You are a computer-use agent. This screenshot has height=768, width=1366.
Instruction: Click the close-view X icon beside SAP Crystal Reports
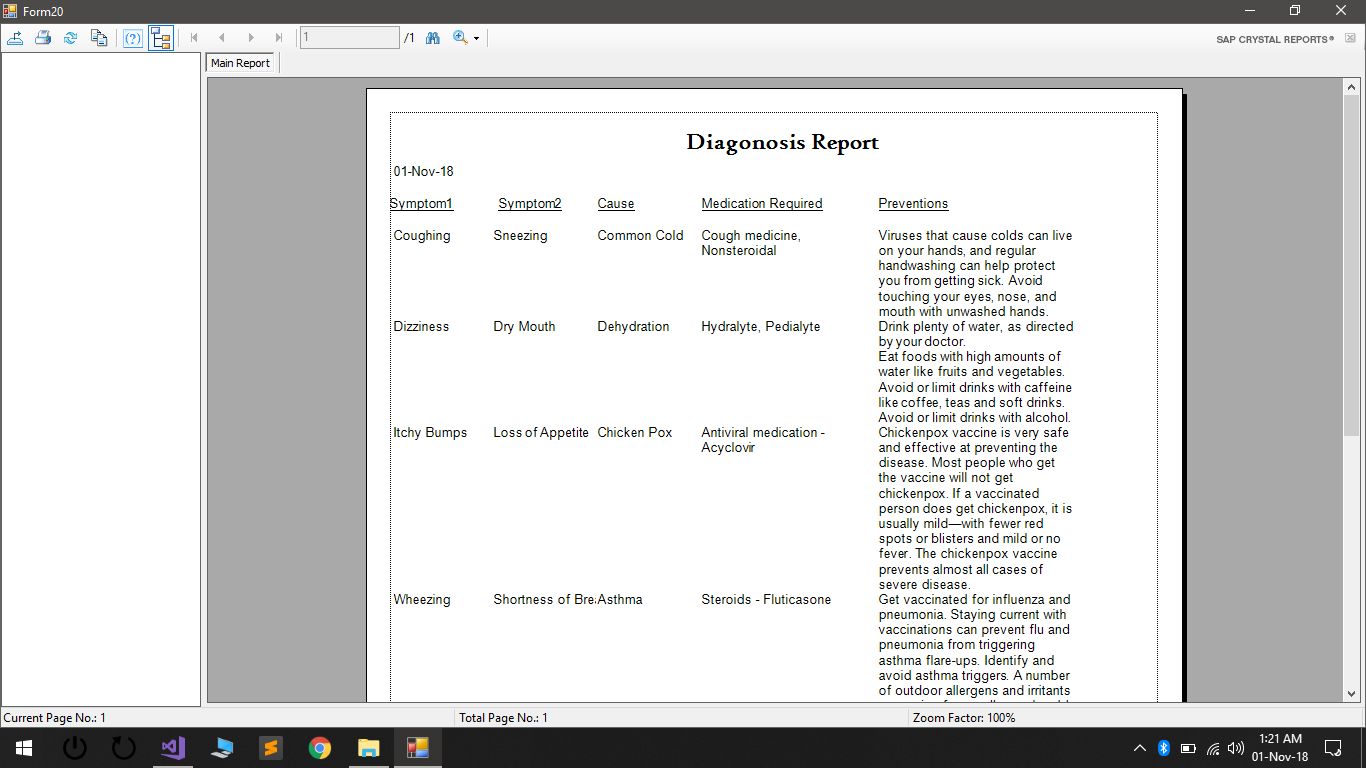(x=1350, y=39)
